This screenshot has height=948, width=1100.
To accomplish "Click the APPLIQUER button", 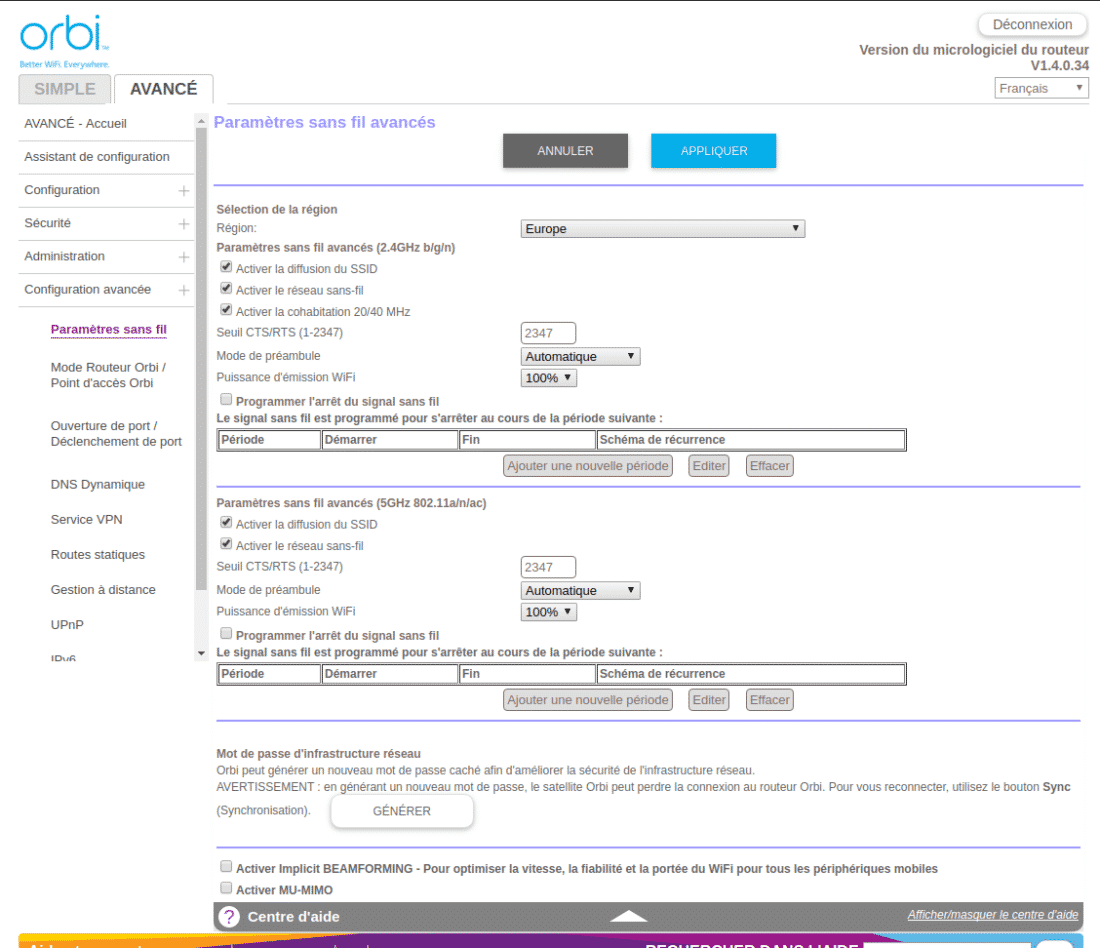I will [x=713, y=151].
